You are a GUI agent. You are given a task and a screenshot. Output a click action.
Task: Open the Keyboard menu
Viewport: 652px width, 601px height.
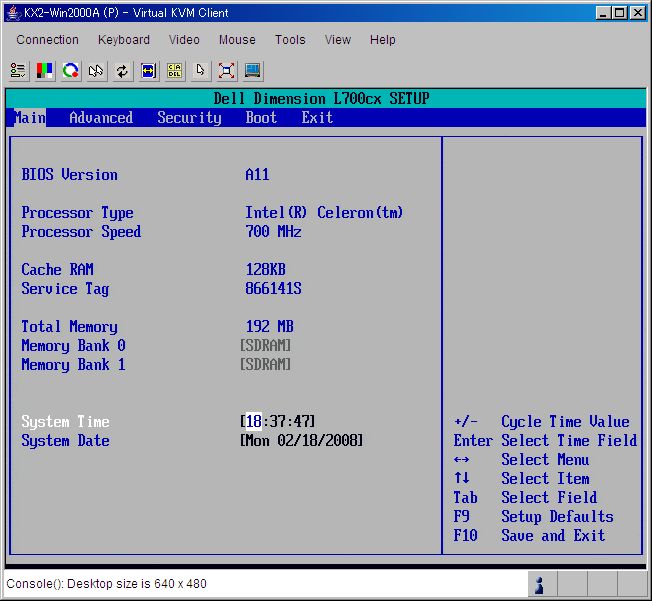(x=124, y=40)
